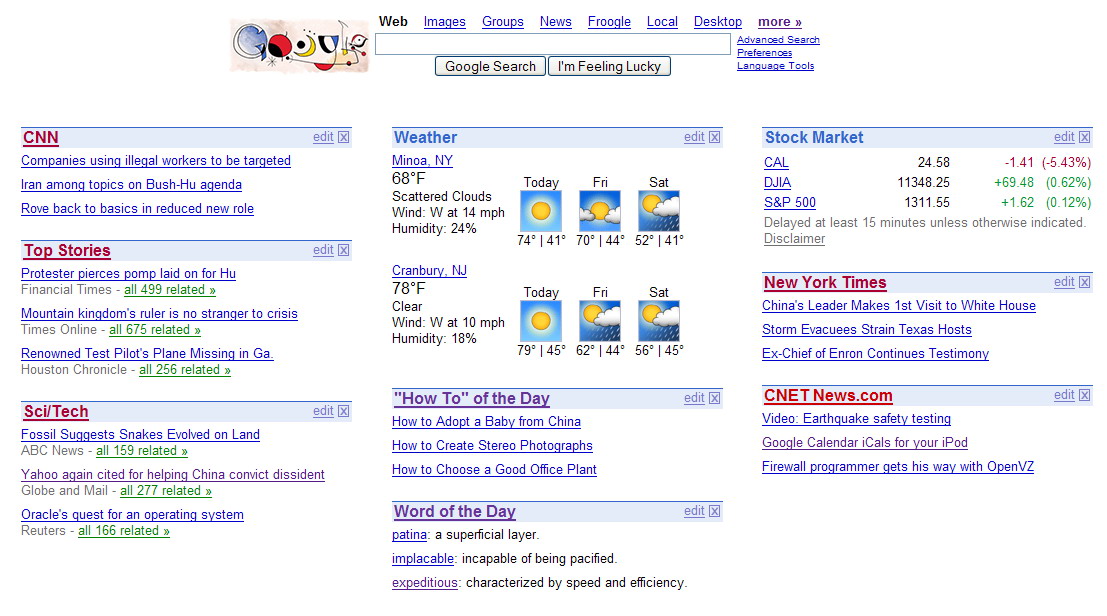Open "Iran among topics on Bush-Hu agenda"
This screenshot has width=1107, height=616.
tap(131, 185)
